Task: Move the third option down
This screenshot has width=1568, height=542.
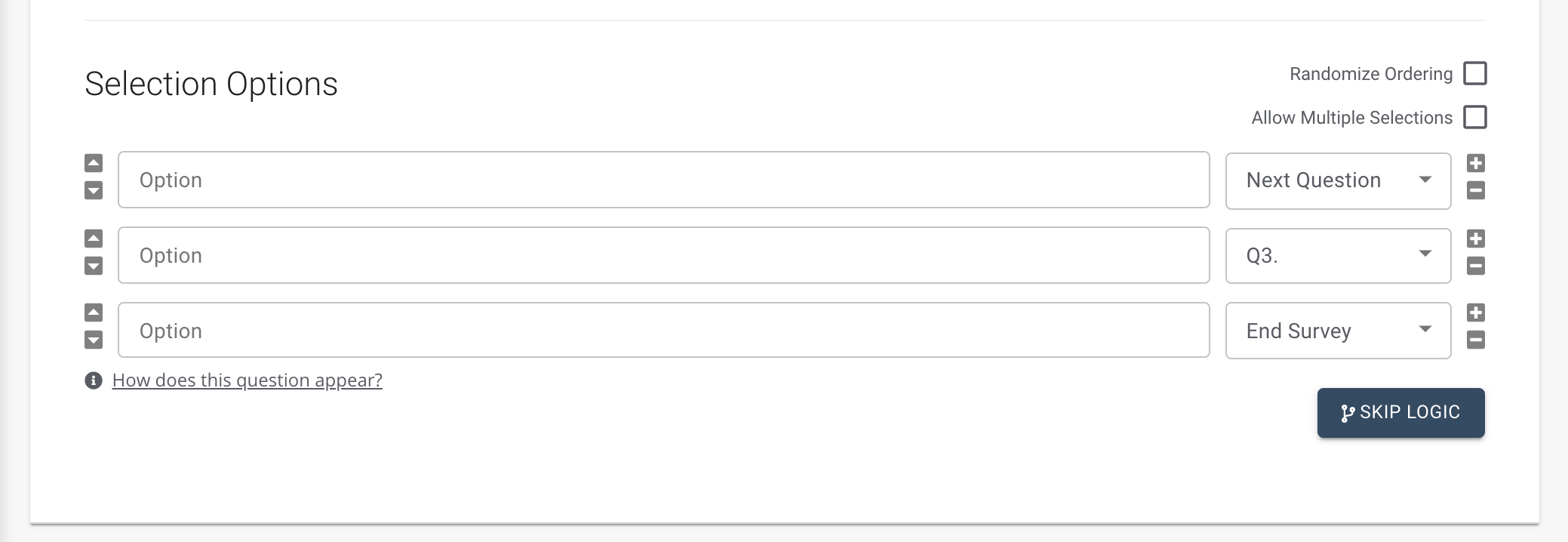Action: [94, 340]
